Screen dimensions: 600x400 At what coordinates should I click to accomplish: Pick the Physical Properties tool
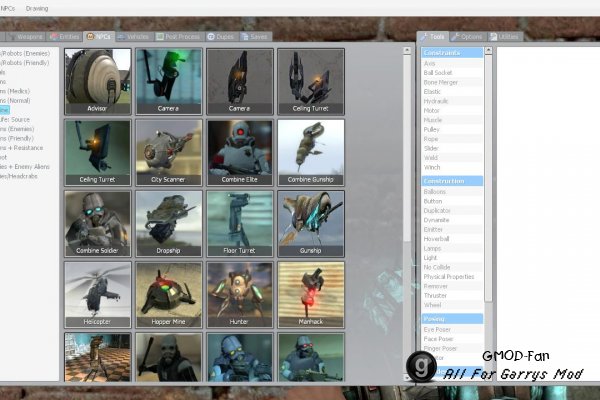[452, 277]
